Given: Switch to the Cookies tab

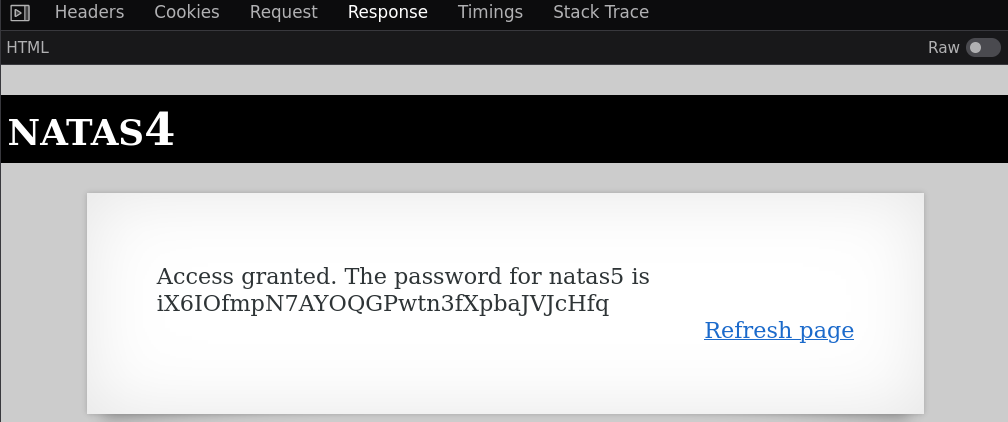Looking at the screenshot, I should pos(186,12).
